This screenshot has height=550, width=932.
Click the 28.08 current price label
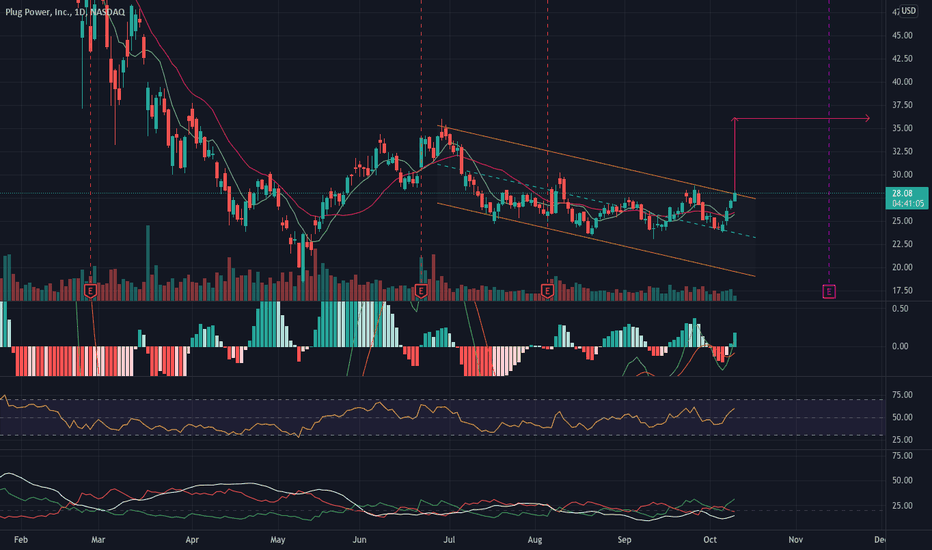click(x=902, y=193)
